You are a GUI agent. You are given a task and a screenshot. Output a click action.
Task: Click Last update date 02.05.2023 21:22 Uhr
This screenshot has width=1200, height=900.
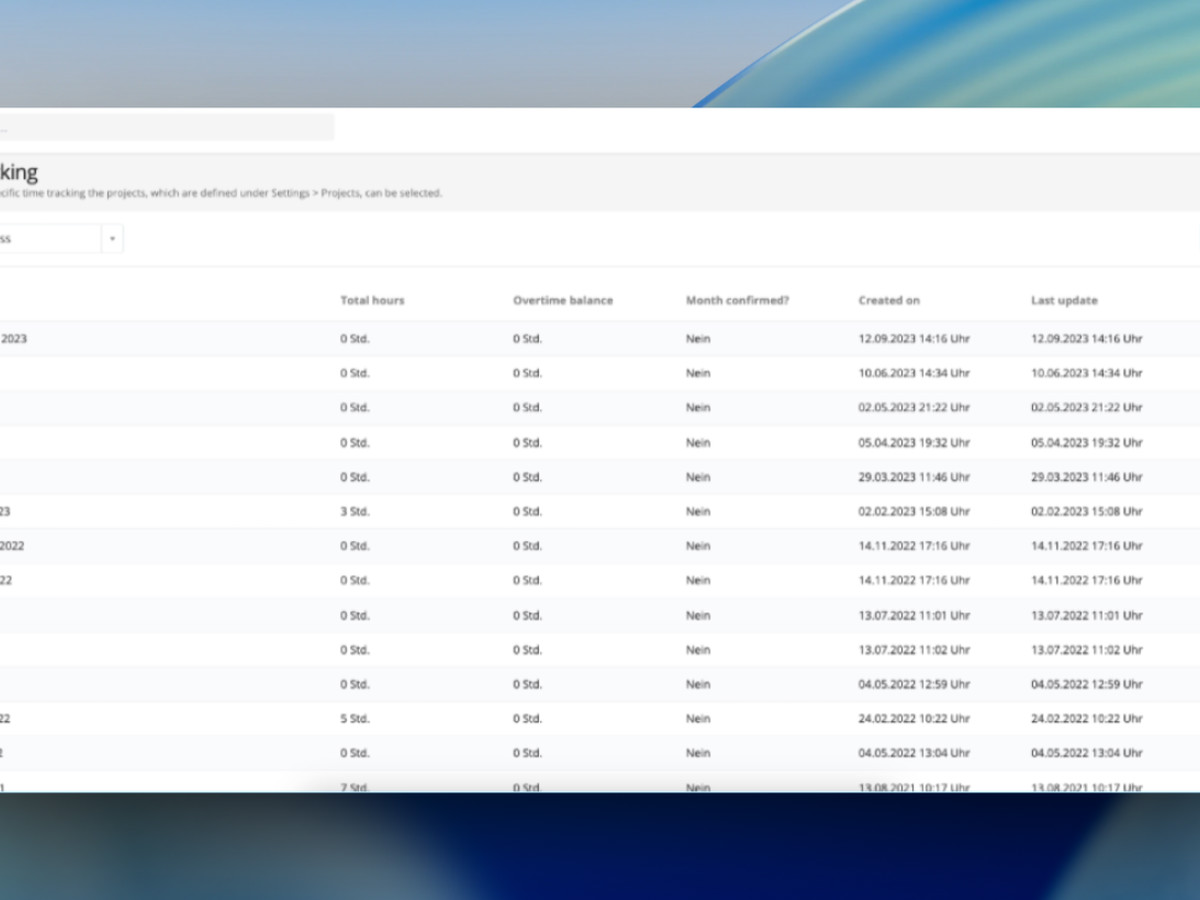(1087, 407)
